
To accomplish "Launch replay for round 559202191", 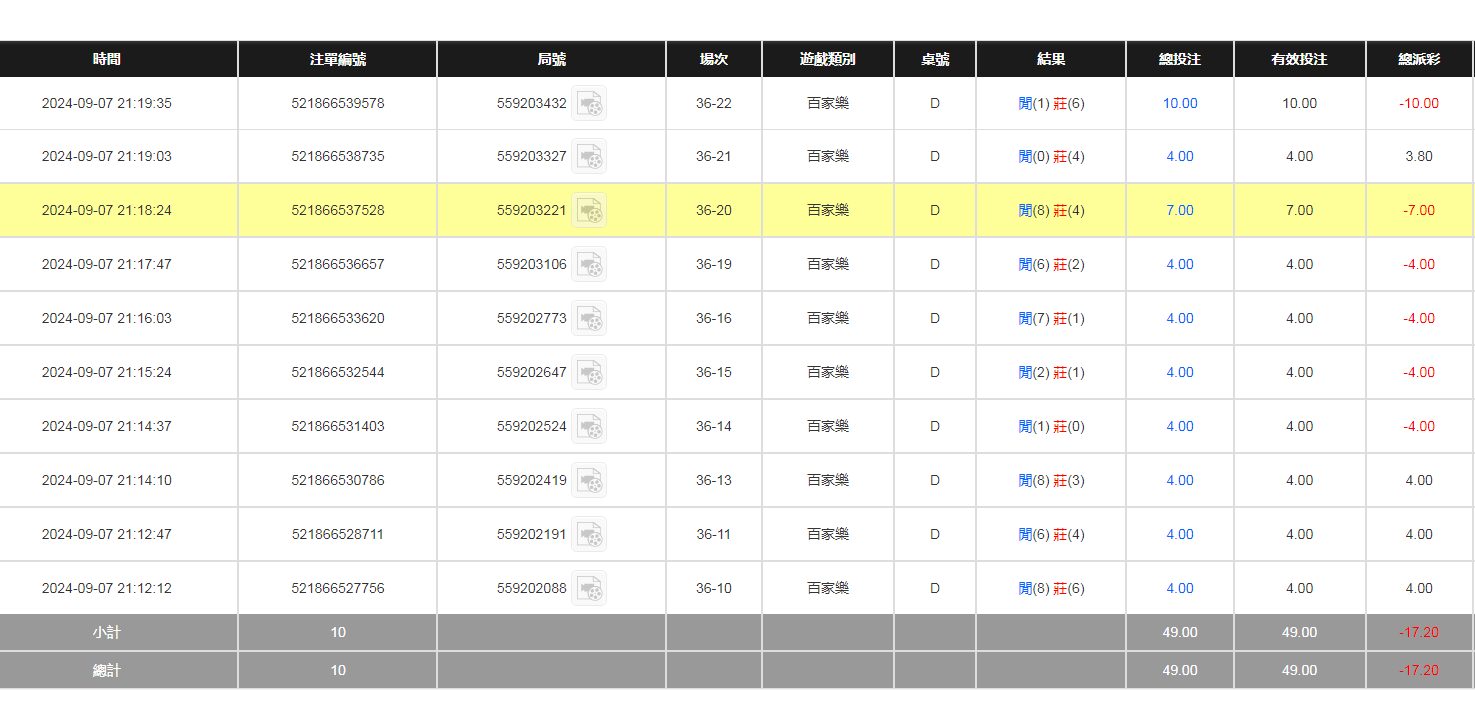I will pyautogui.click(x=589, y=535).
